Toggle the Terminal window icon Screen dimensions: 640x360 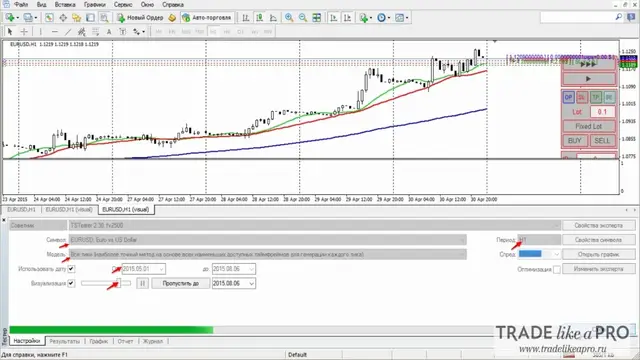tap(90, 18)
